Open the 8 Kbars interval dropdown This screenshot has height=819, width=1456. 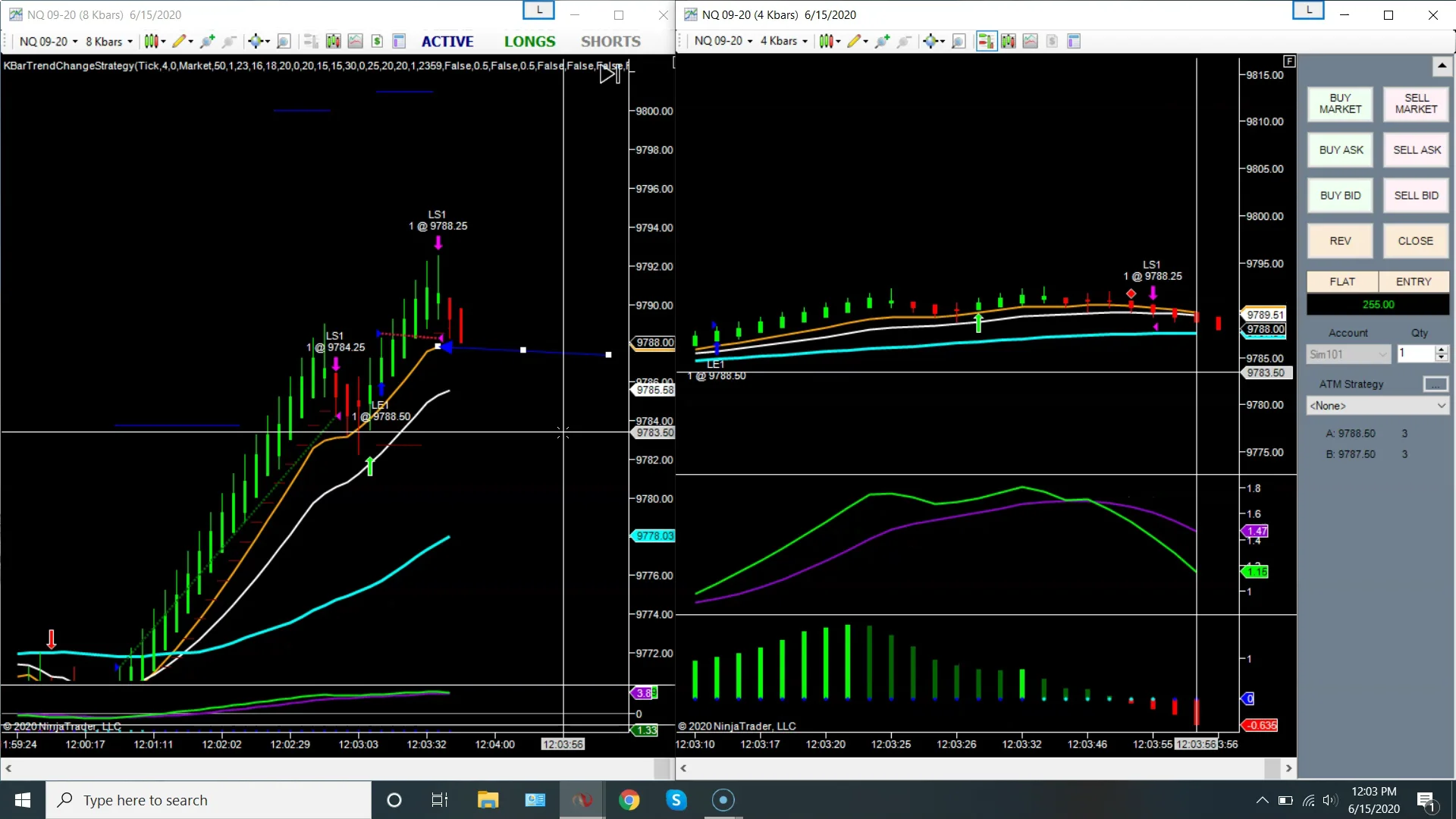pos(108,41)
